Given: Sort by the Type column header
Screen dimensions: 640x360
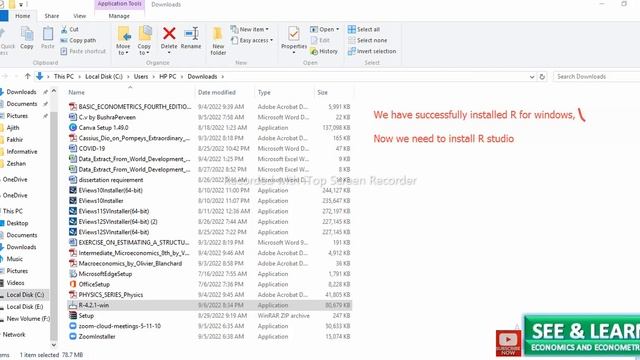Looking at the screenshot, I should pyautogui.click(x=264, y=93).
